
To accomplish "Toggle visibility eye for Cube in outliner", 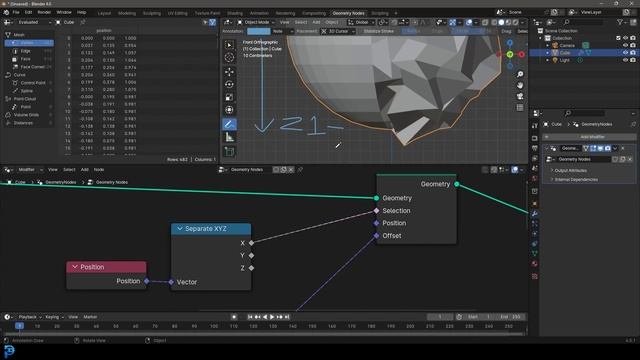I will [625, 53].
